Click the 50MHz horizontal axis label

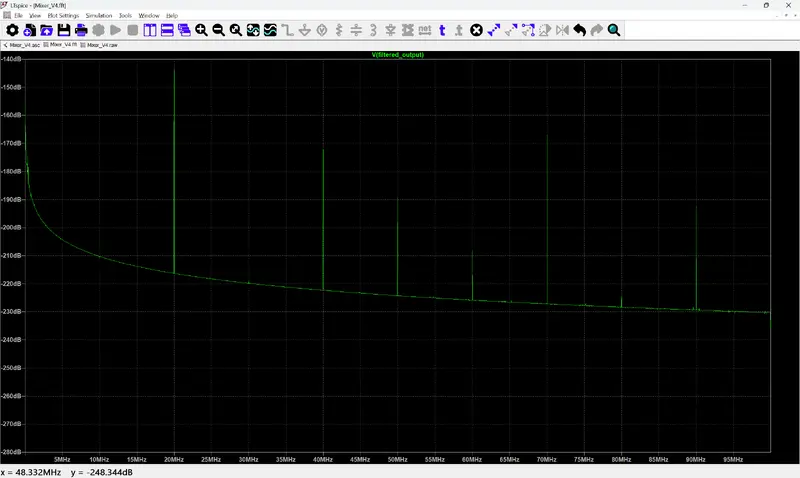tap(397, 460)
